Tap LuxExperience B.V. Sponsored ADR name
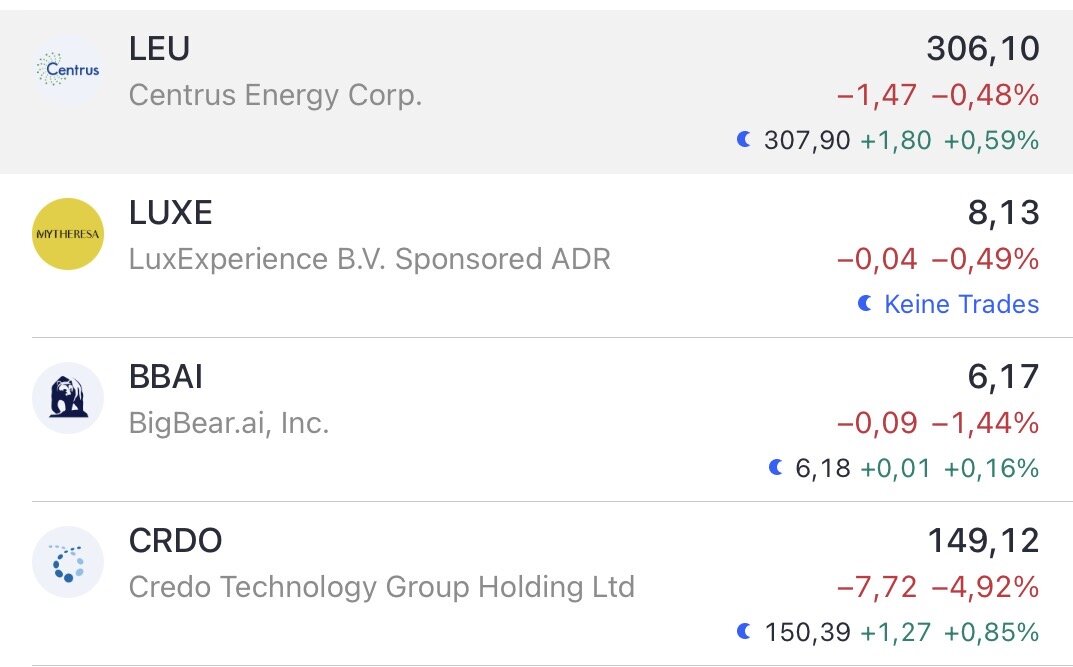This screenshot has height=667, width=1073. (369, 259)
